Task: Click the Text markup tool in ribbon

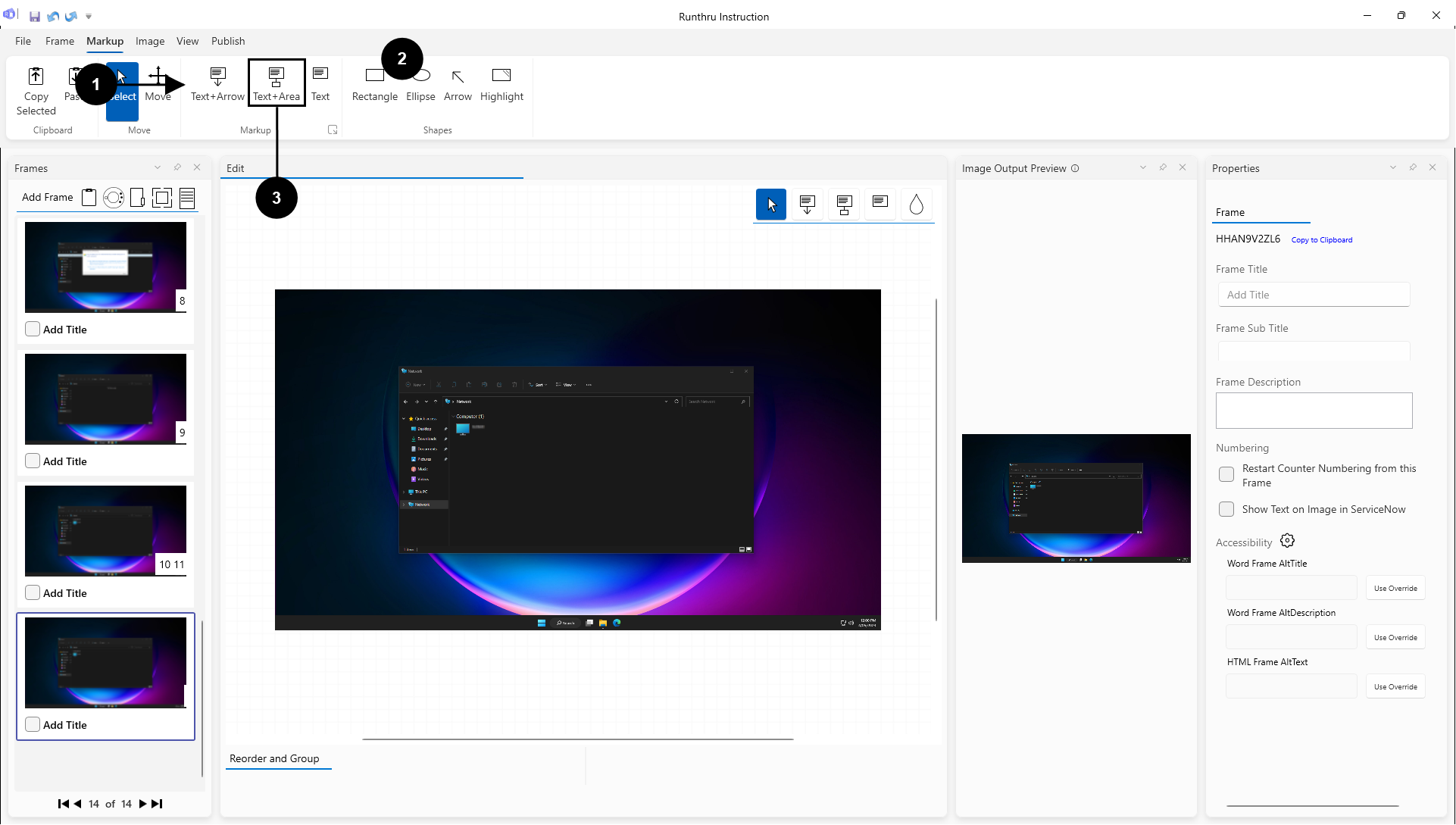Action: click(x=320, y=83)
